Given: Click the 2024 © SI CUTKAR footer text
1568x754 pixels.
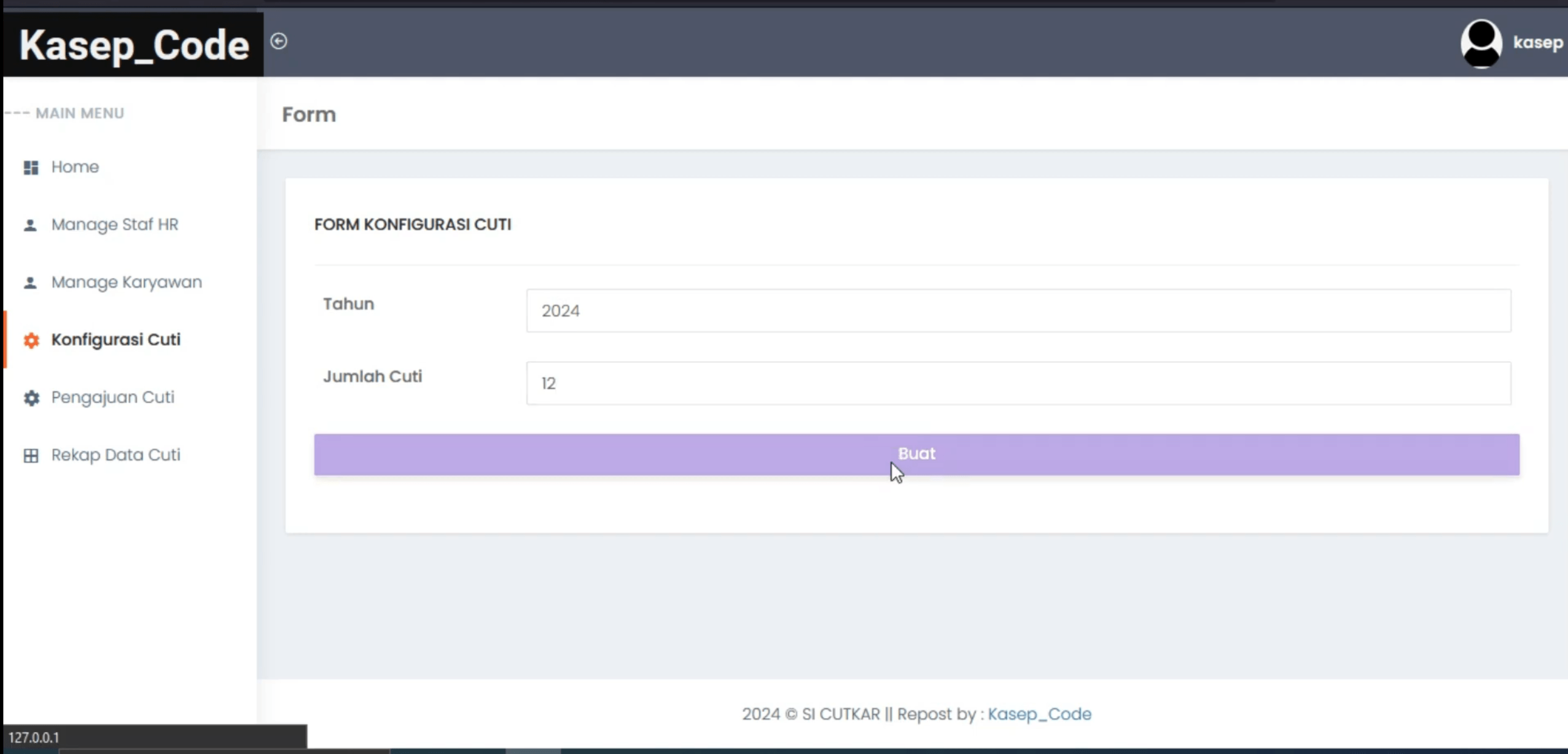Looking at the screenshot, I should (x=811, y=714).
